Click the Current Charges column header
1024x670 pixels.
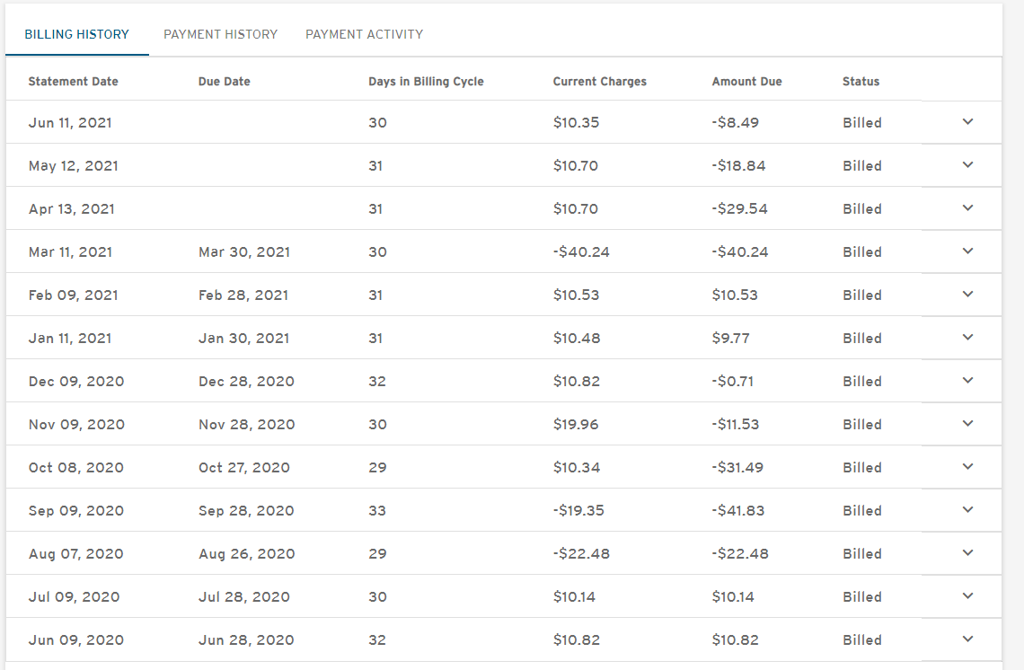pos(600,81)
